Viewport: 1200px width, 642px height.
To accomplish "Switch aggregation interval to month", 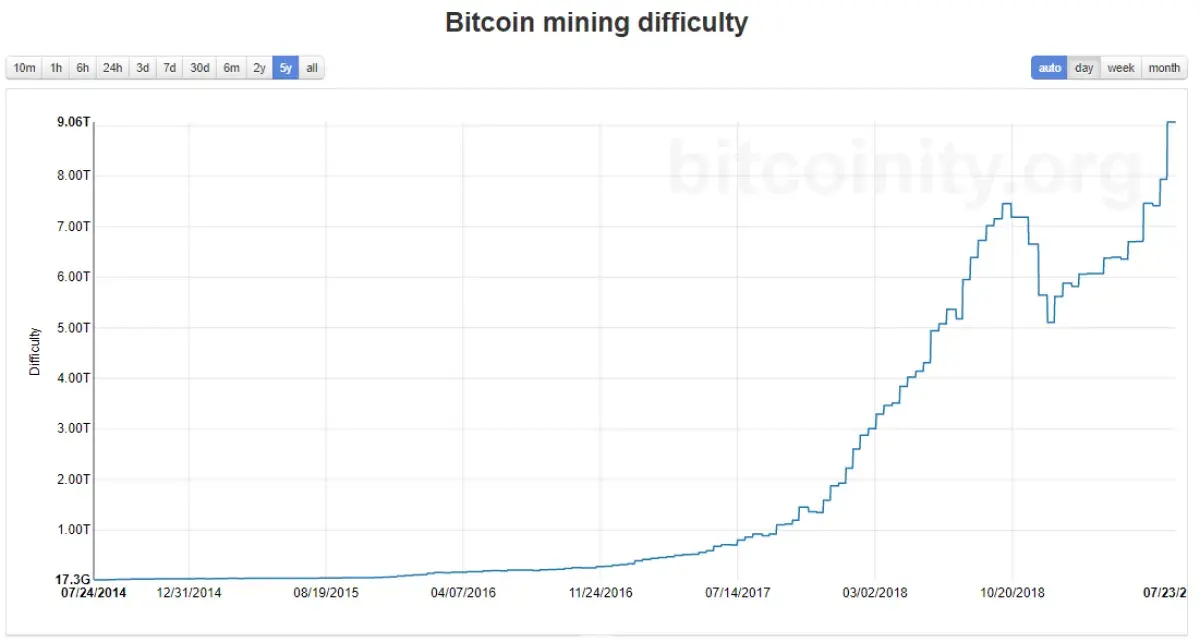I will 1163,67.
